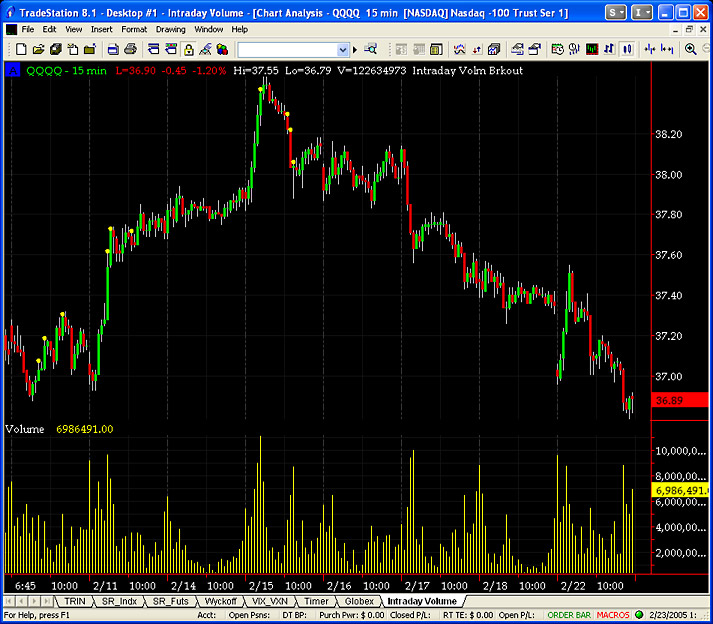Screen dimensions: 713x624
Task: Click the gray Print icon
Action: pyautogui.click(x=131, y=49)
